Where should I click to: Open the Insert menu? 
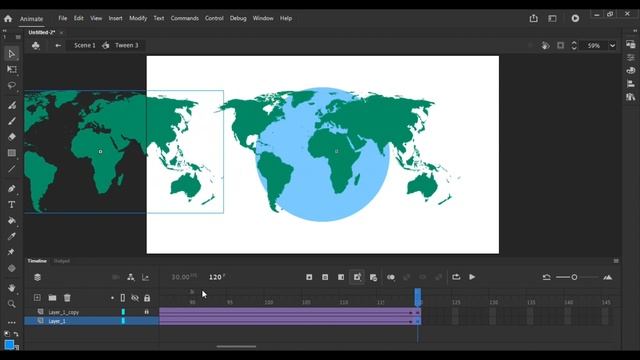(x=115, y=18)
